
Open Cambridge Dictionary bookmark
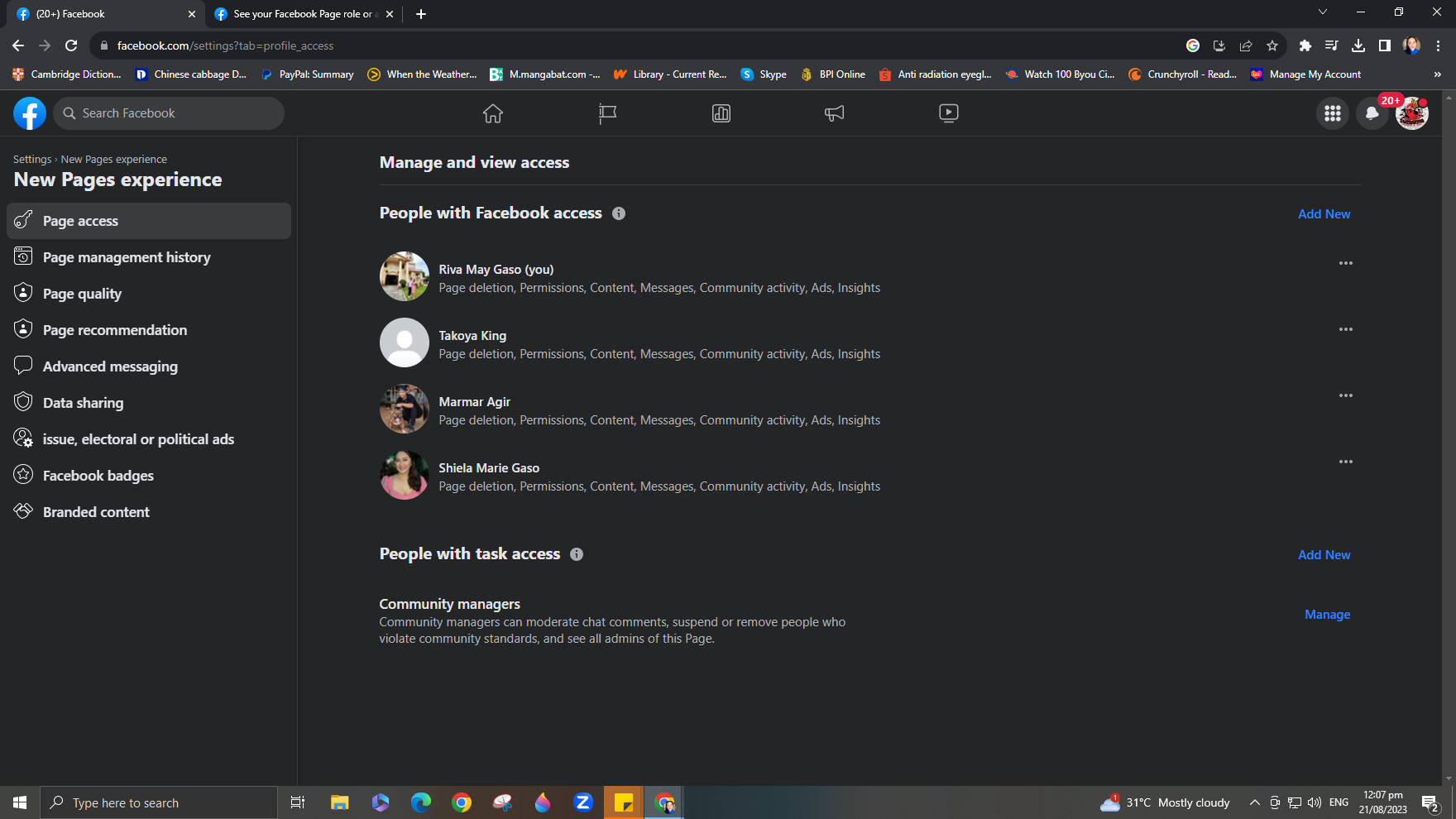click(x=67, y=74)
